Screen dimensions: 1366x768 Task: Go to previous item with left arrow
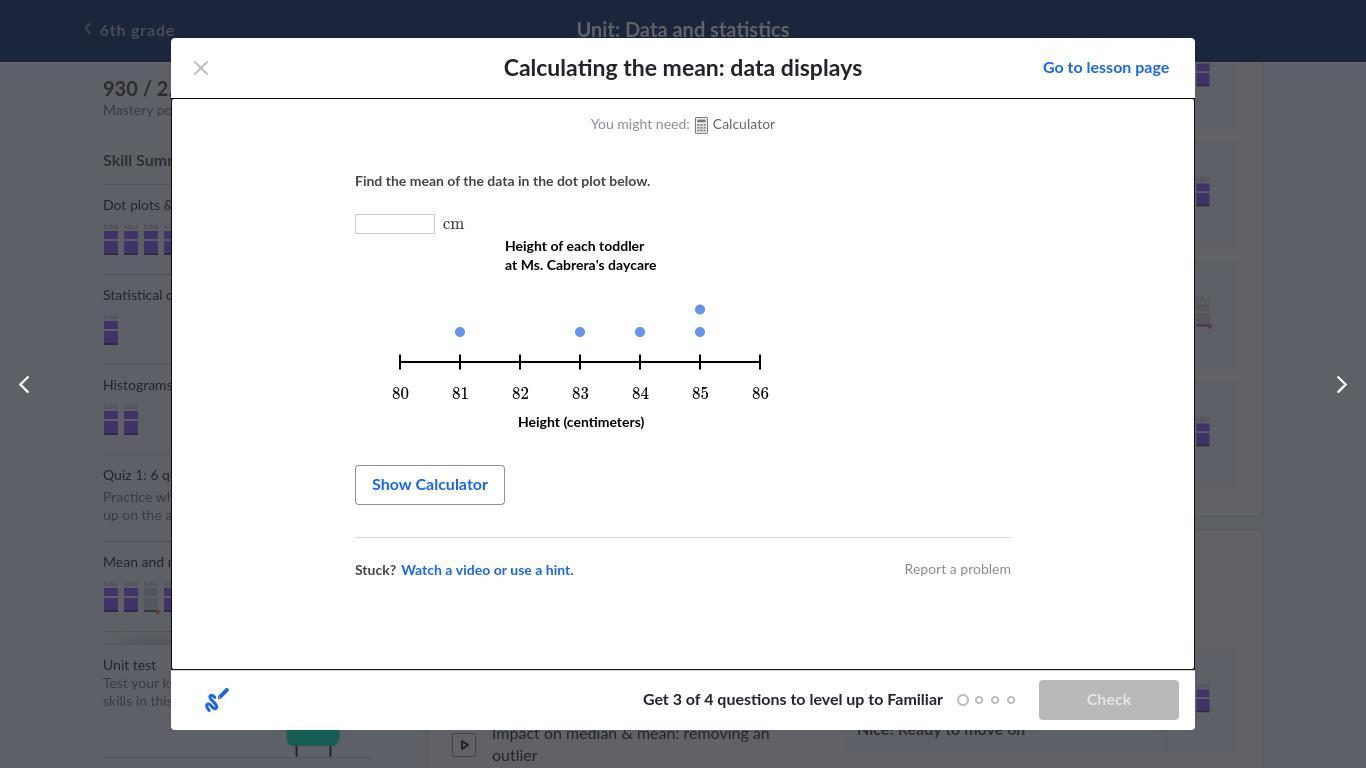(x=24, y=384)
